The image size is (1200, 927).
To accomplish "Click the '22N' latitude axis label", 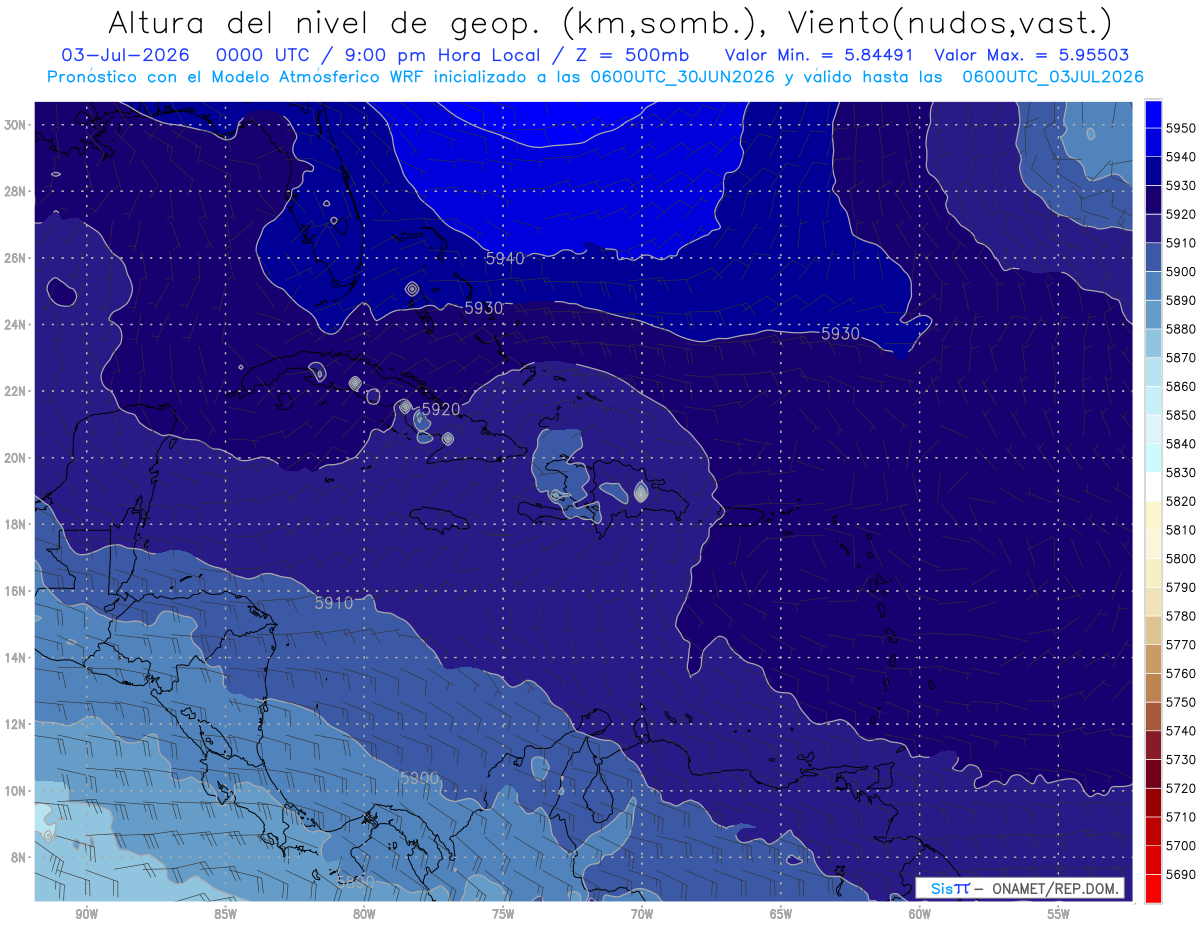I will (16, 391).
